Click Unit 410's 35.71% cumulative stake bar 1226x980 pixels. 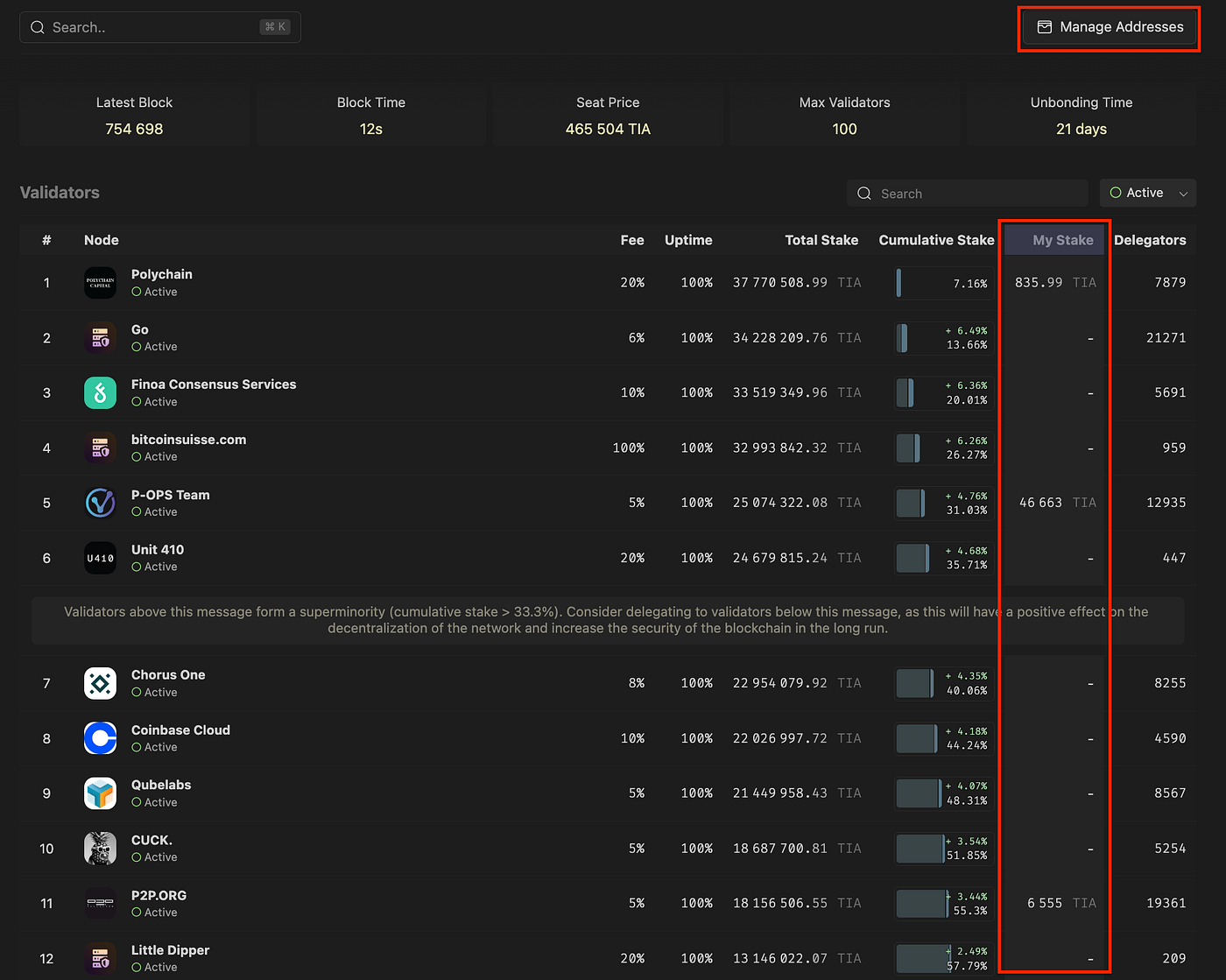(943, 558)
